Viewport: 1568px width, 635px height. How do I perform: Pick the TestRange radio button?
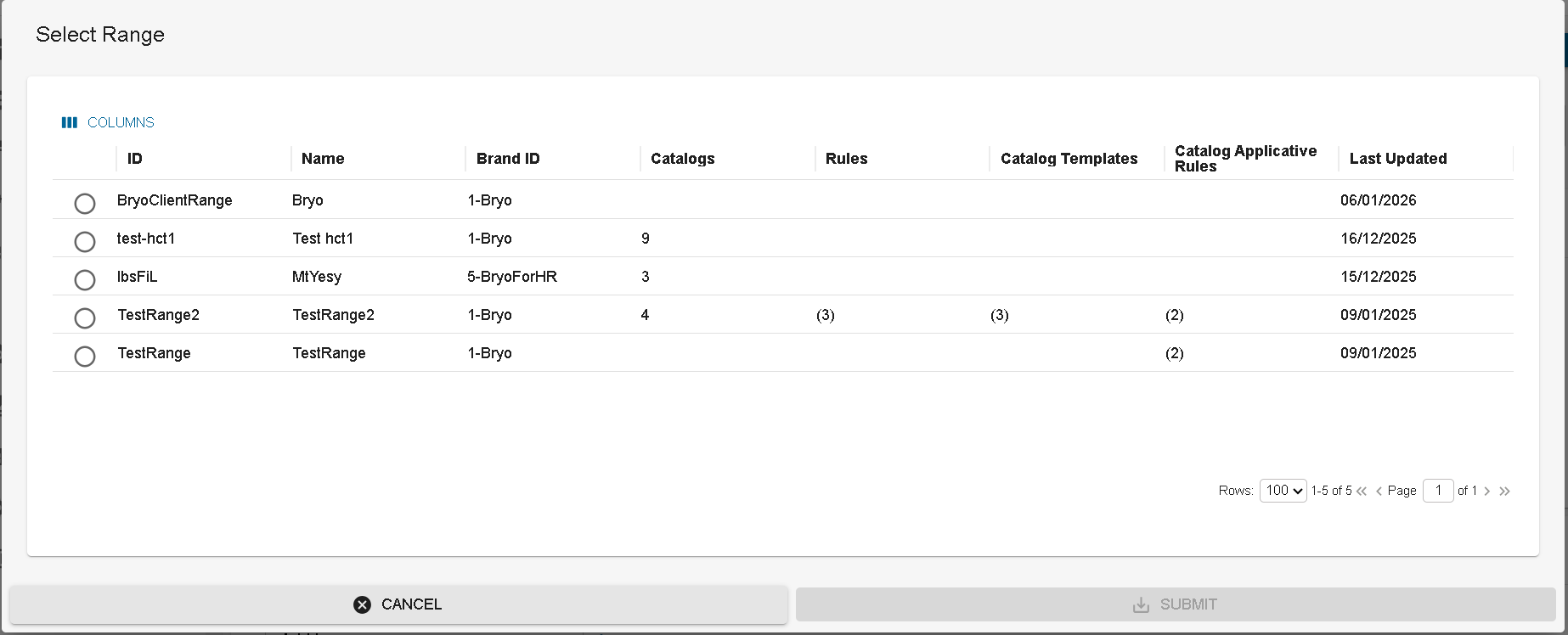click(x=85, y=357)
